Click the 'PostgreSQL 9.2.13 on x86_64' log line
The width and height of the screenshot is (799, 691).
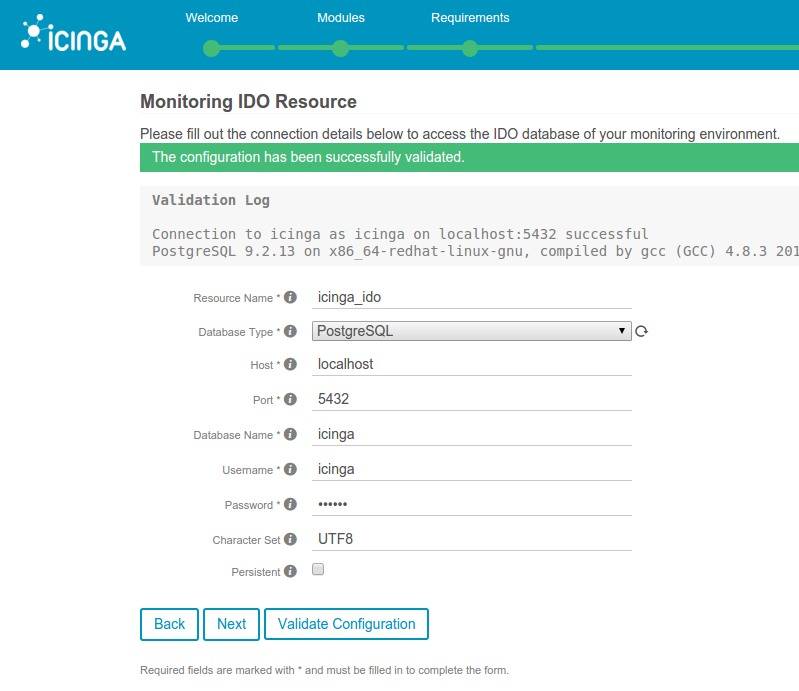[475, 251]
